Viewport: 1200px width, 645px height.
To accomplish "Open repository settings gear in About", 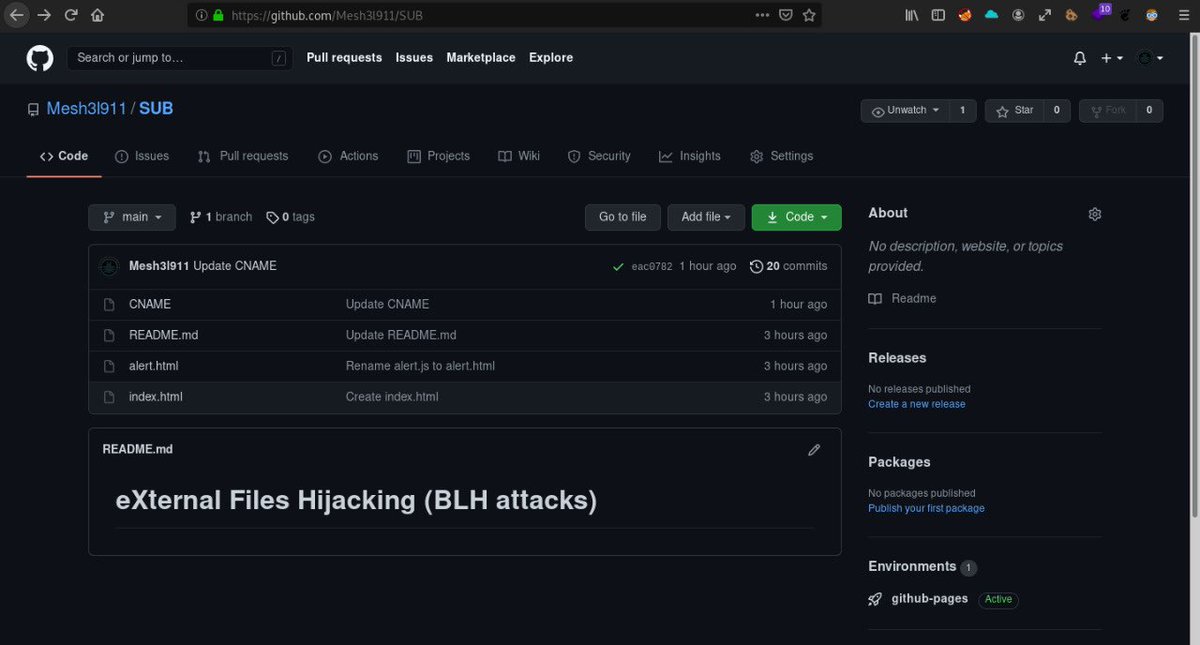I will point(1095,214).
